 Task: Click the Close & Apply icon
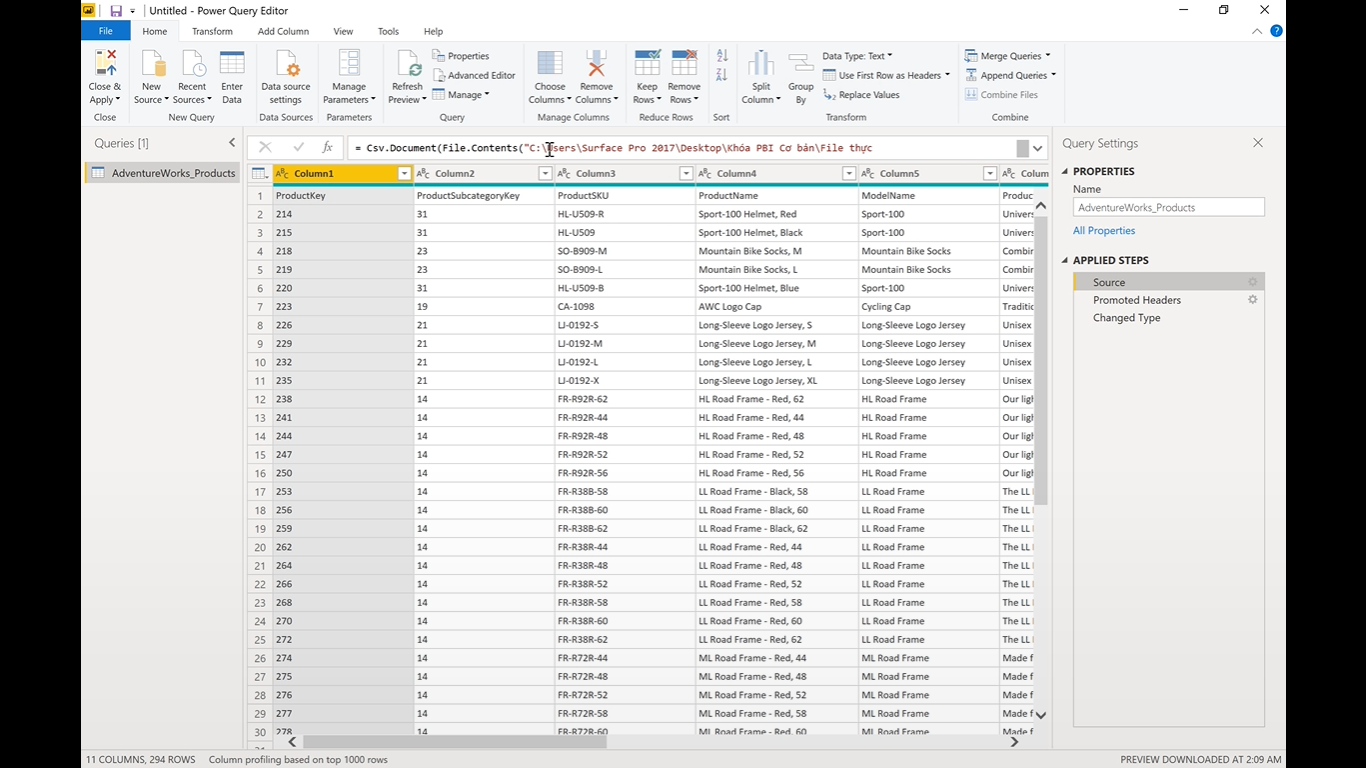pos(104,64)
